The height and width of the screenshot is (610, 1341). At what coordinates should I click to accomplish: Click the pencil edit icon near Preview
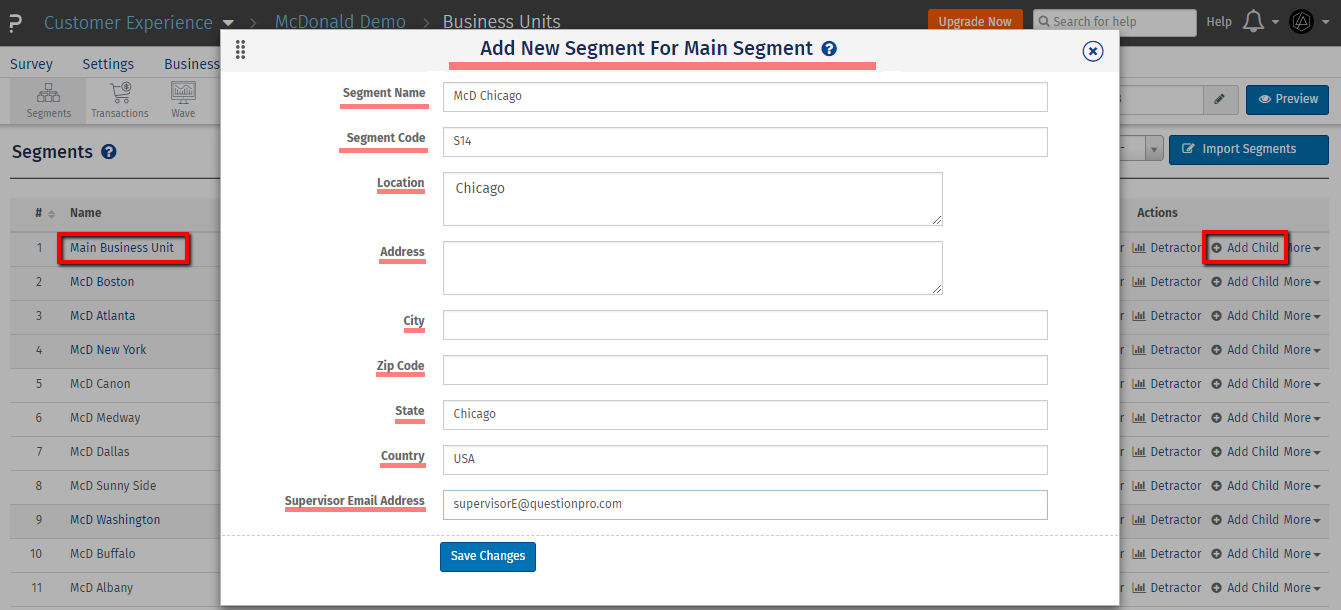pos(1221,99)
